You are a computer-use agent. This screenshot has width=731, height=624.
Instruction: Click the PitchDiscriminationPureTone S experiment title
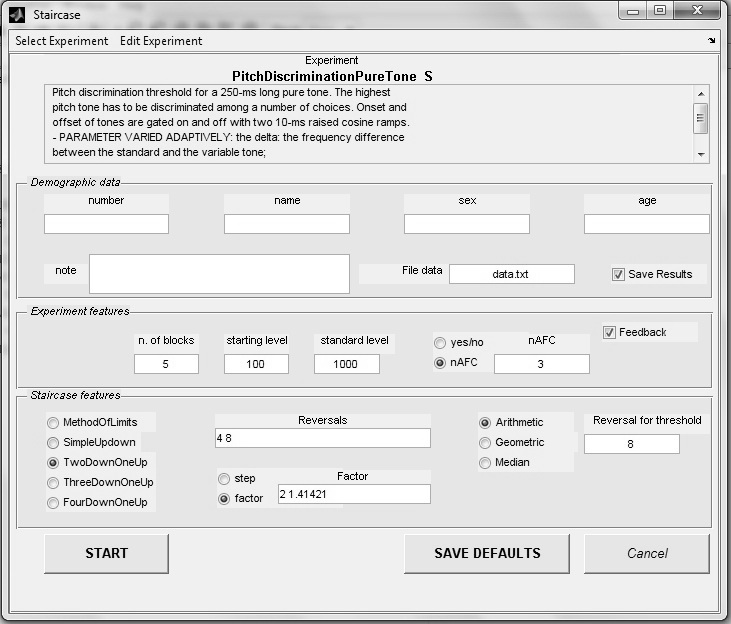coord(332,76)
